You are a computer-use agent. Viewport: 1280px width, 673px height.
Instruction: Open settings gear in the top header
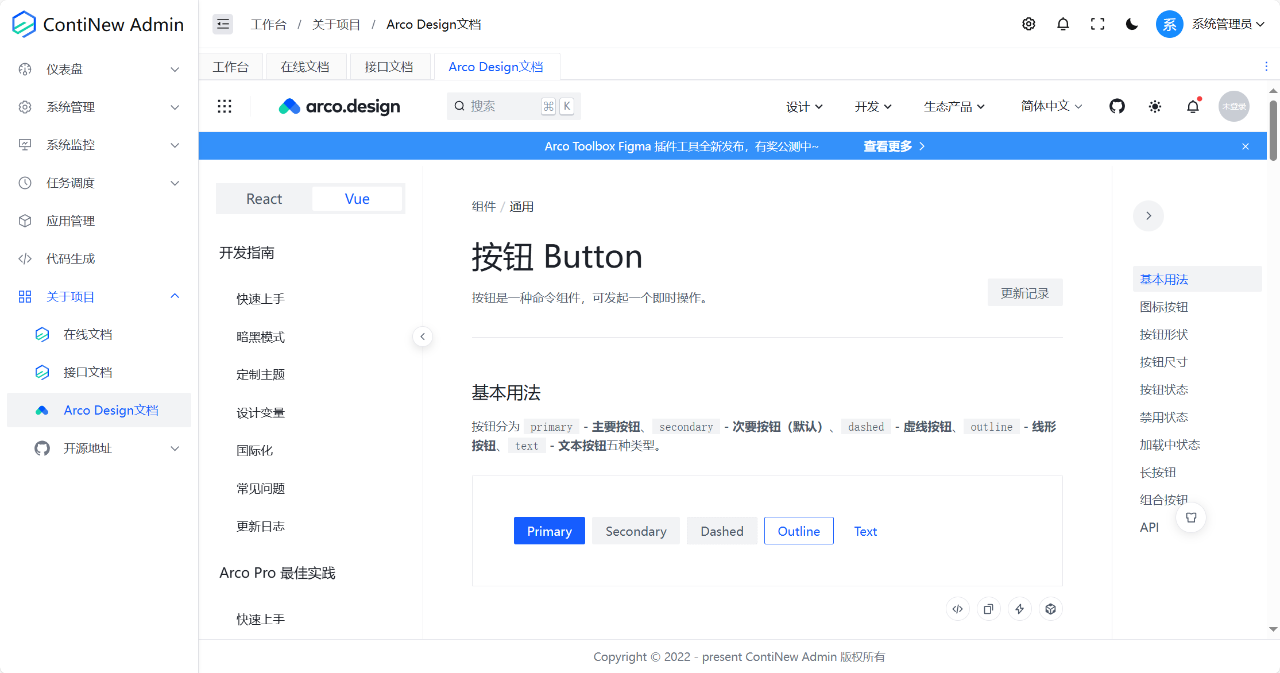(1029, 24)
